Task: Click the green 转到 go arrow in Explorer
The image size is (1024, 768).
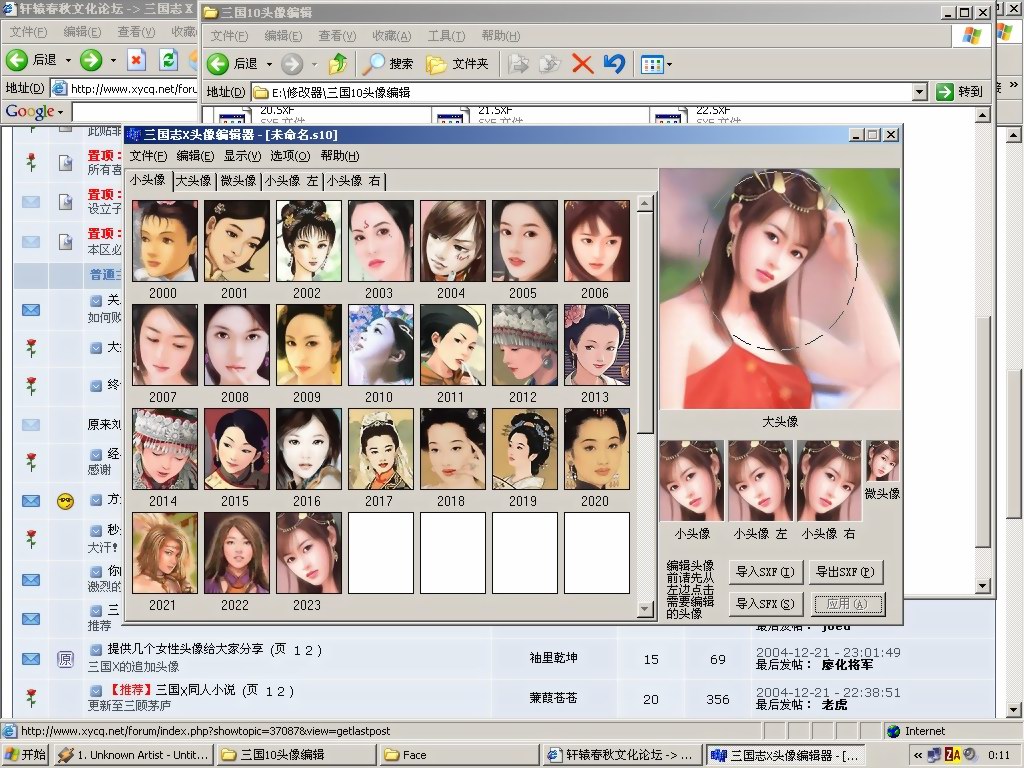Action: click(x=945, y=92)
